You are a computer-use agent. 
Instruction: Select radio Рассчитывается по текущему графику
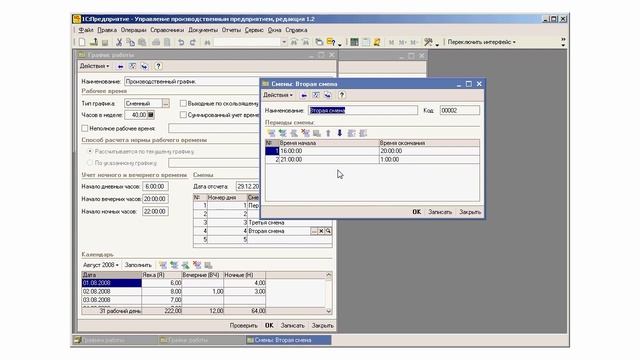pyautogui.click(x=90, y=151)
